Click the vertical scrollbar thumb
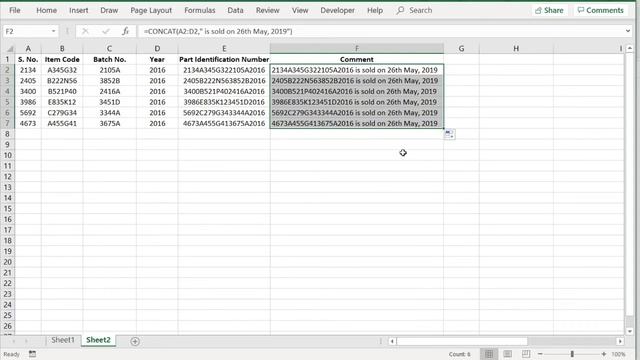This screenshot has width=640, height=360. pyautogui.click(x=629, y=184)
